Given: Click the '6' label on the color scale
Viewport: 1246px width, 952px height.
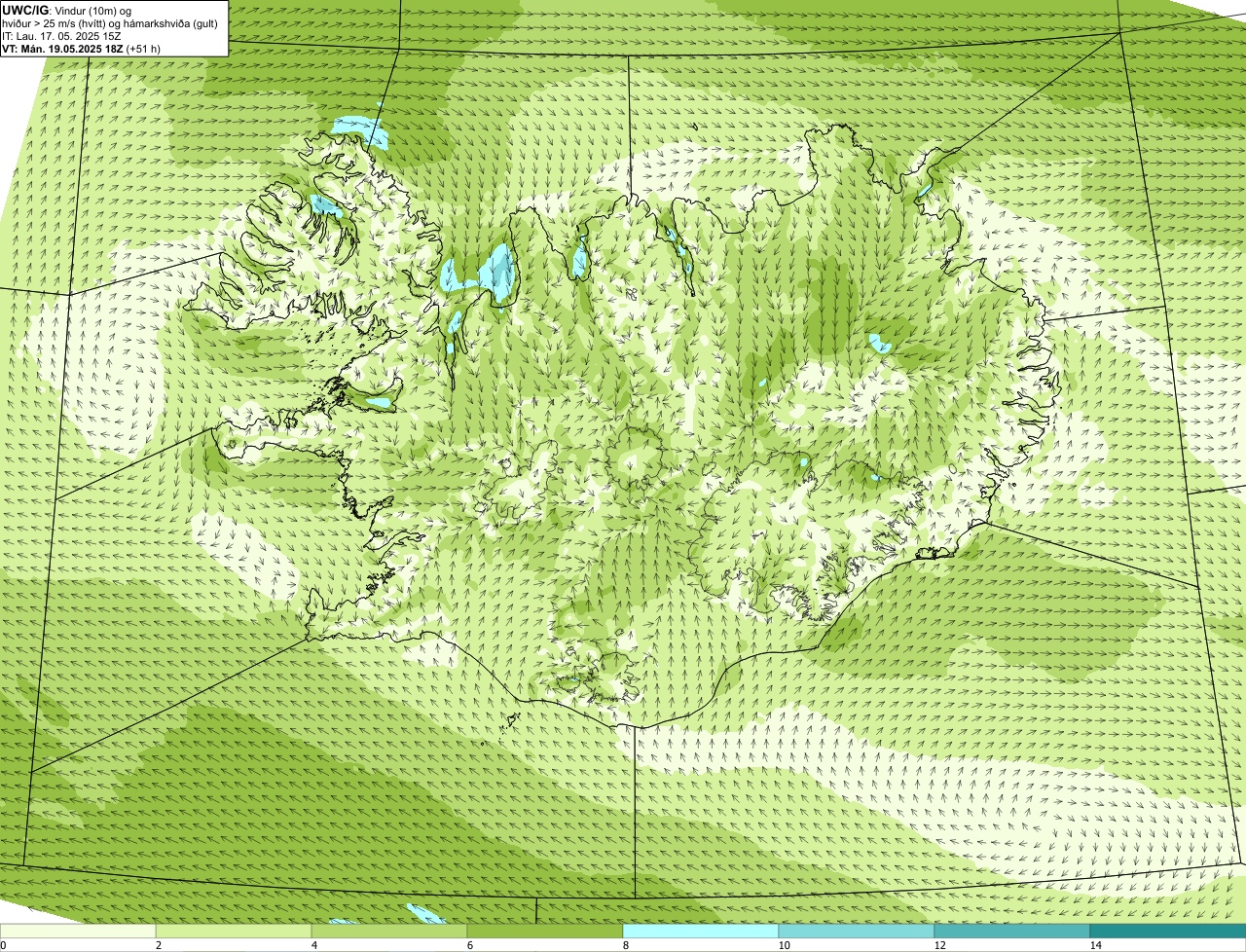Looking at the screenshot, I should coord(469,945).
